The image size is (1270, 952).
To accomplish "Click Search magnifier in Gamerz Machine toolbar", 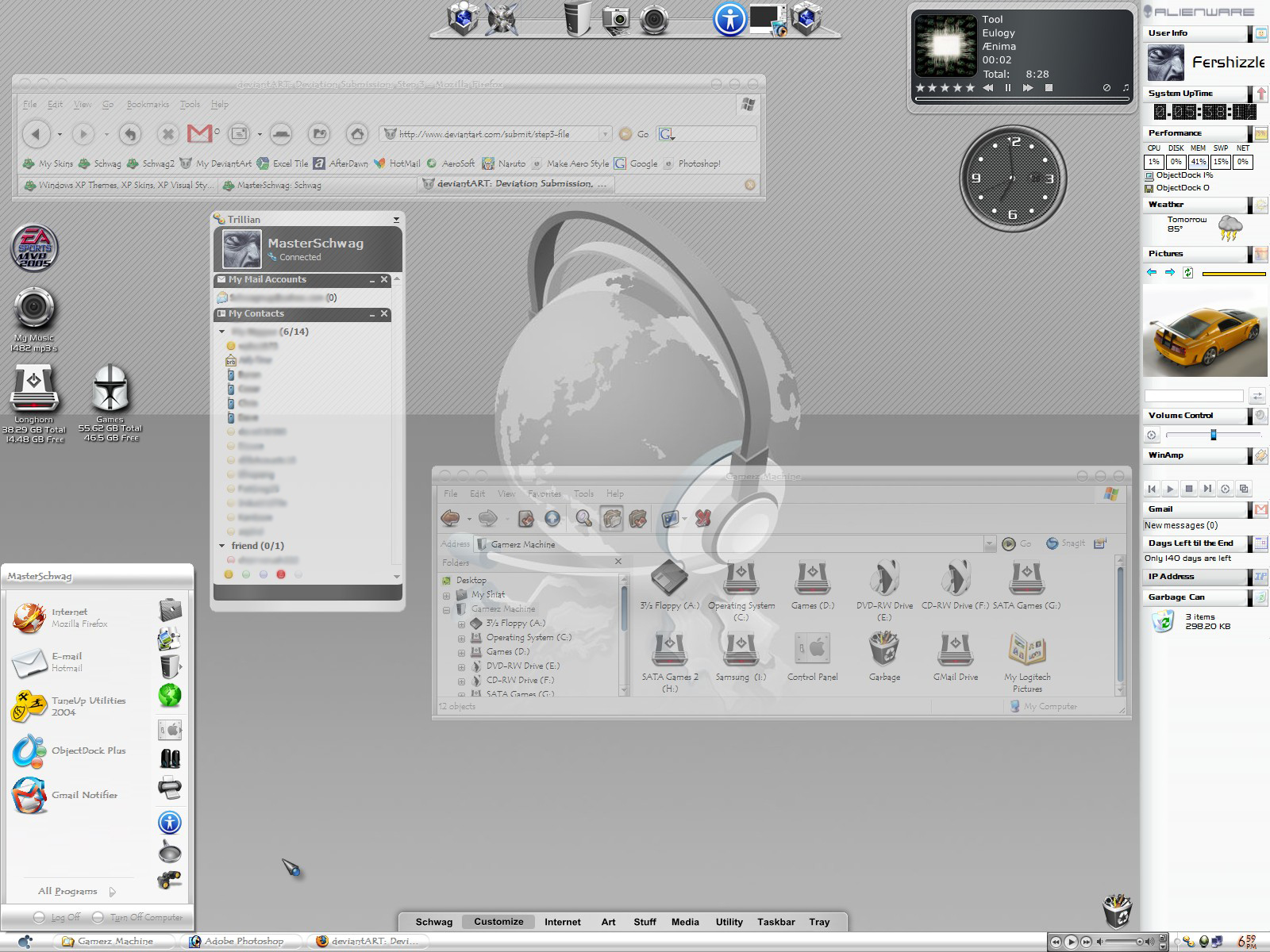I will tap(583, 519).
